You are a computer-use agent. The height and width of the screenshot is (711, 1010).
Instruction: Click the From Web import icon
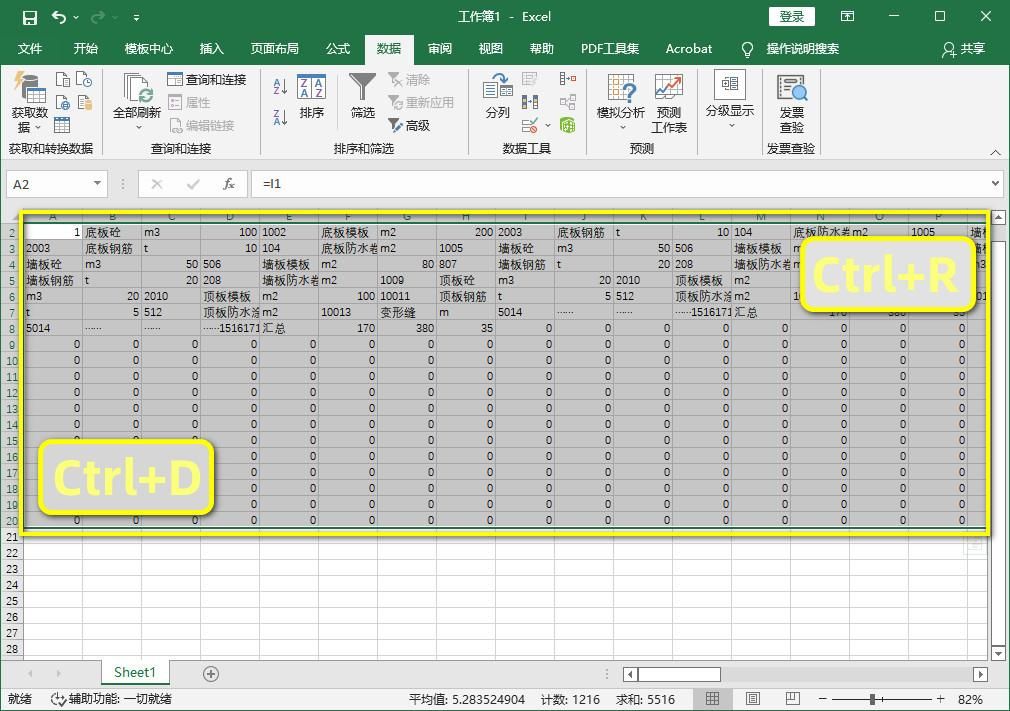62,102
